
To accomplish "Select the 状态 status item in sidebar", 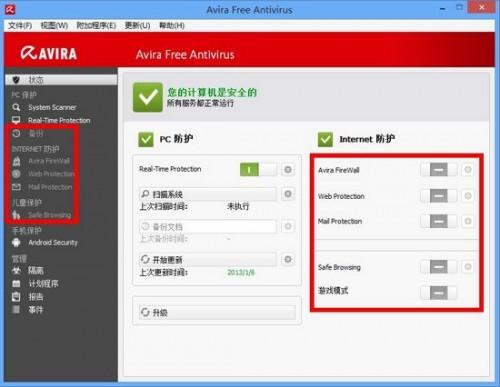I will coord(61,80).
